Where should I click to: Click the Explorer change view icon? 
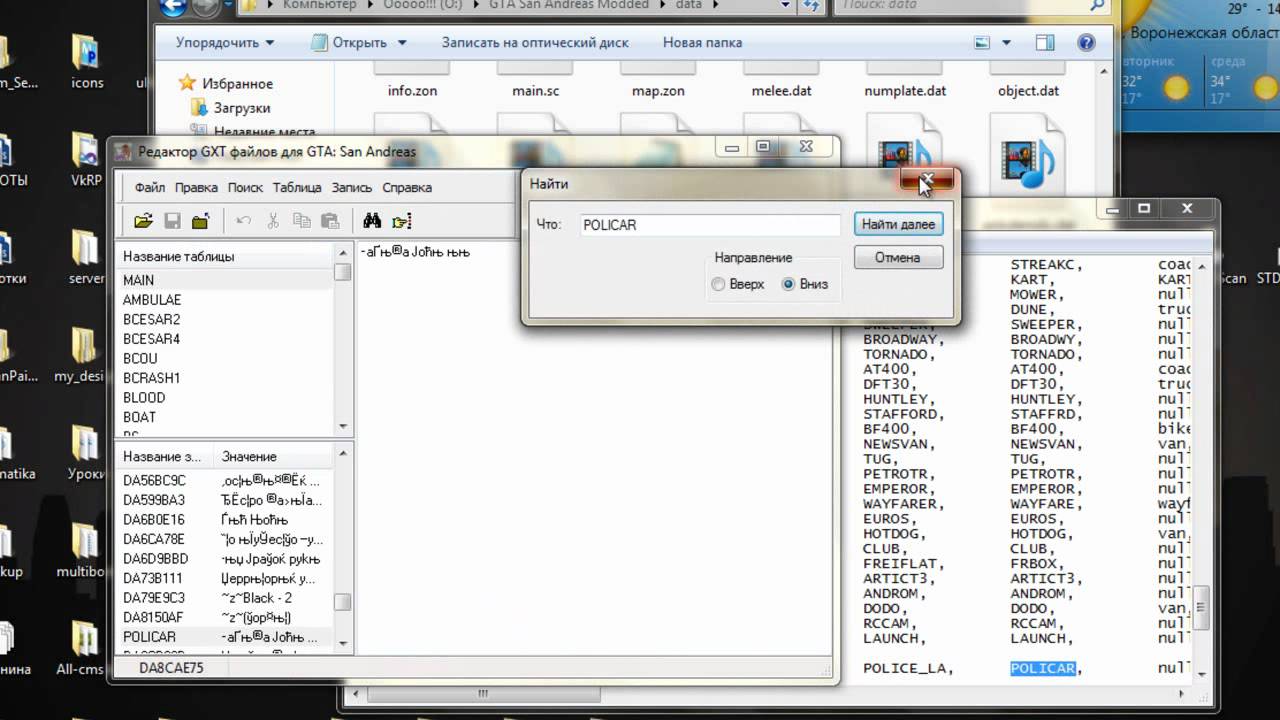[981, 43]
